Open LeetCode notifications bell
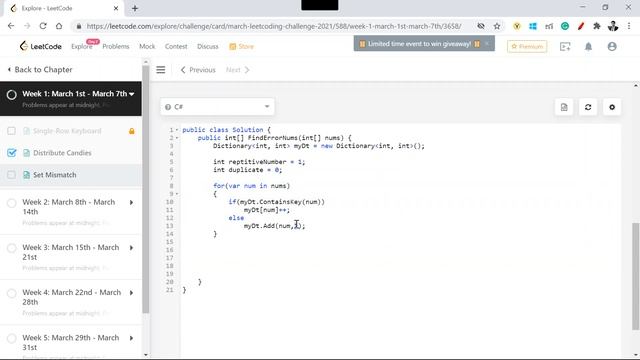Viewport: 640px width, 360px height. 588,47
